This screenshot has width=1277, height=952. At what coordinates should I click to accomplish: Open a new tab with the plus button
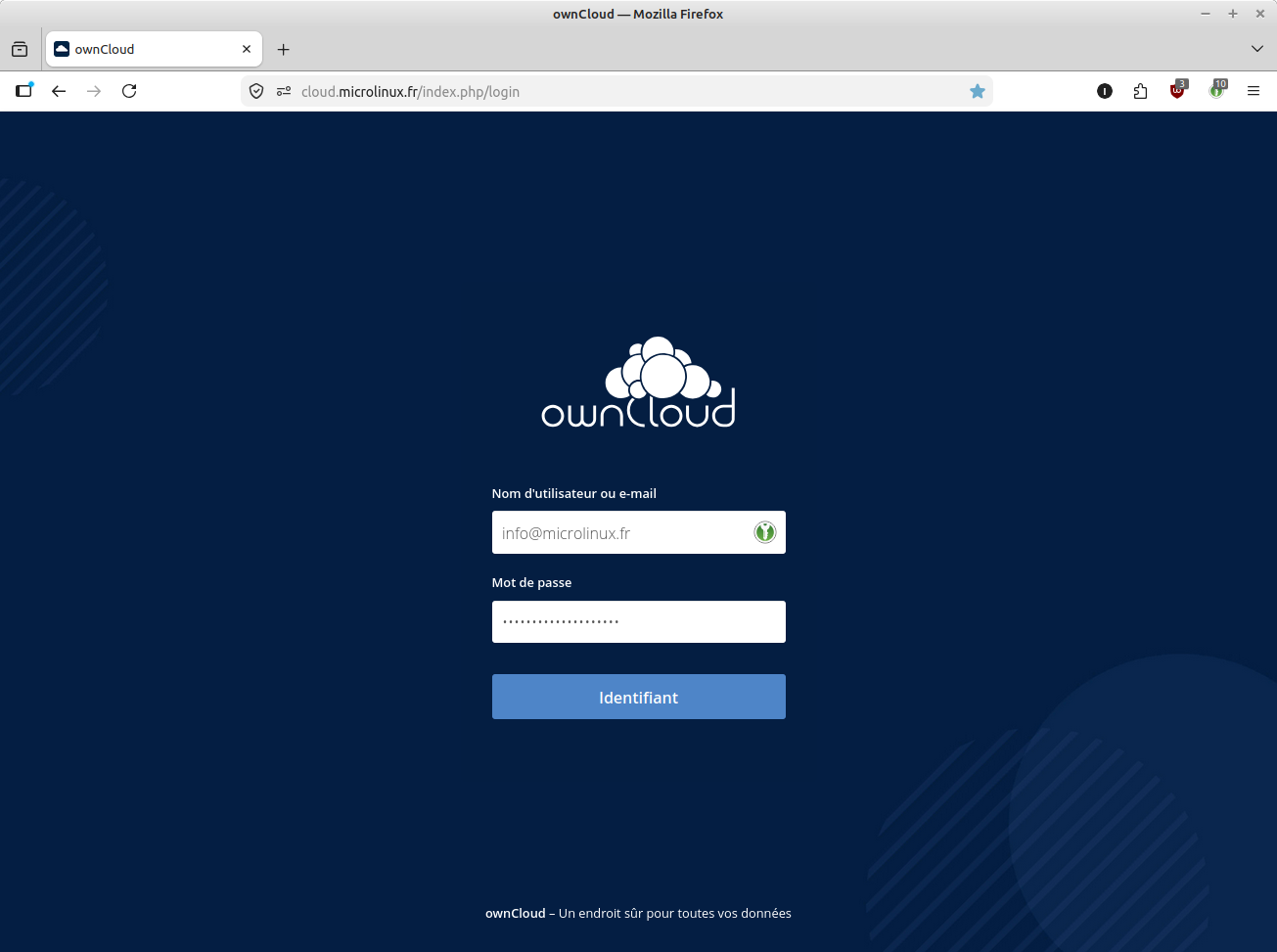pos(283,49)
